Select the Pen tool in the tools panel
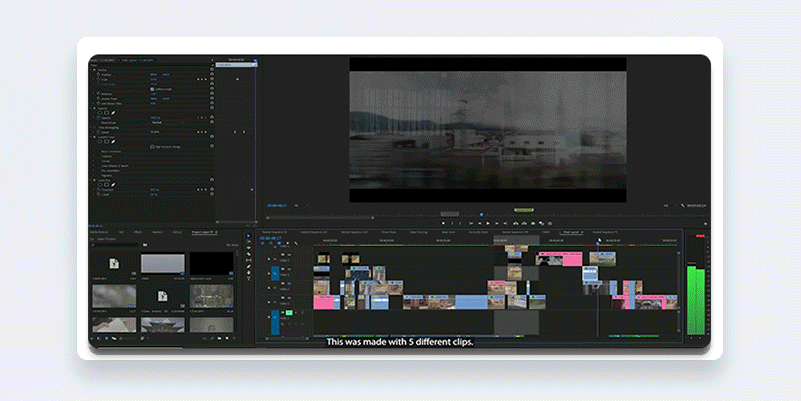The height and width of the screenshot is (401, 801). [249, 266]
